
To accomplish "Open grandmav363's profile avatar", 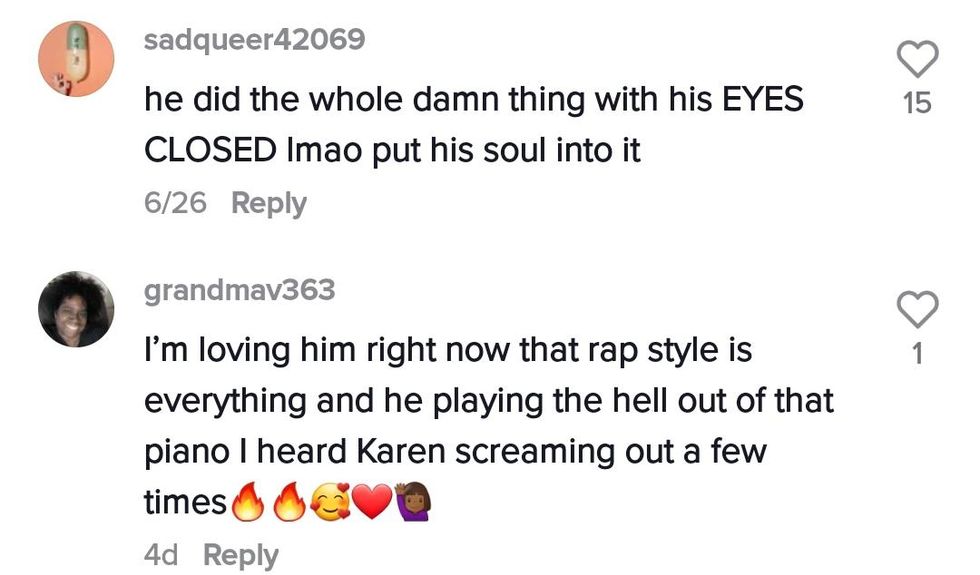I will (x=76, y=309).
